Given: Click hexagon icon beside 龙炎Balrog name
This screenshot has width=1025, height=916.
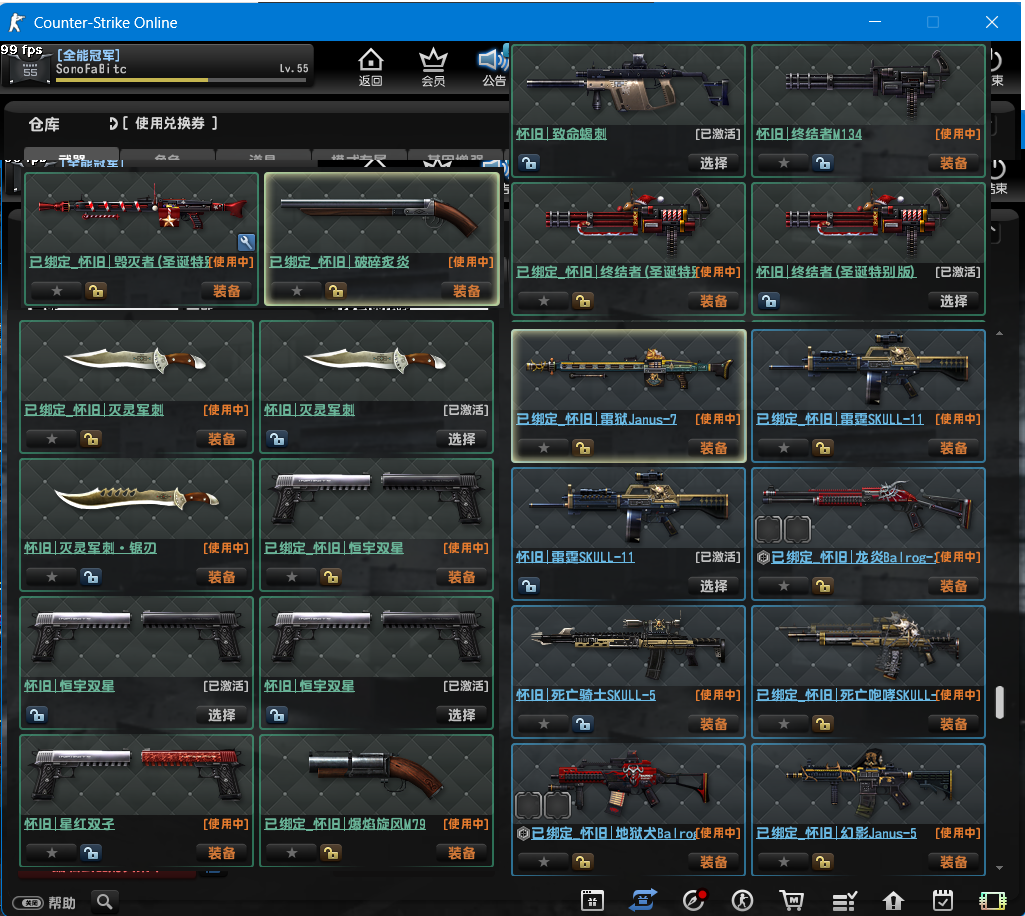Looking at the screenshot, I should coord(762,557).
